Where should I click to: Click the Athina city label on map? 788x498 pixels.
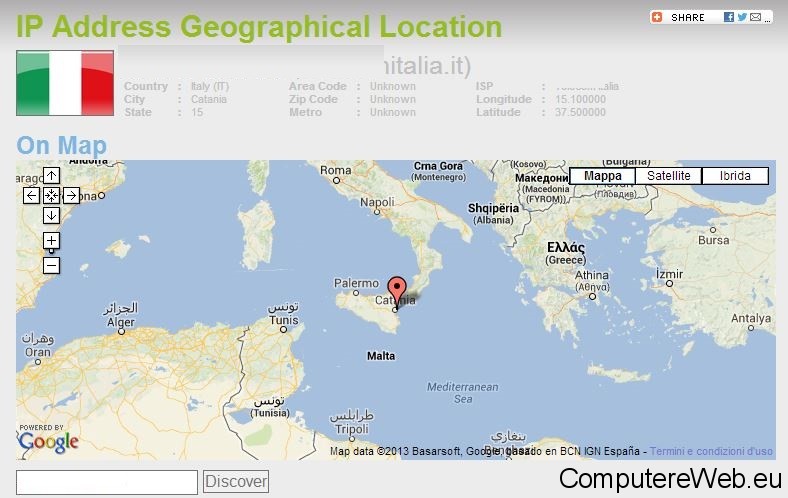coord(592,275)
